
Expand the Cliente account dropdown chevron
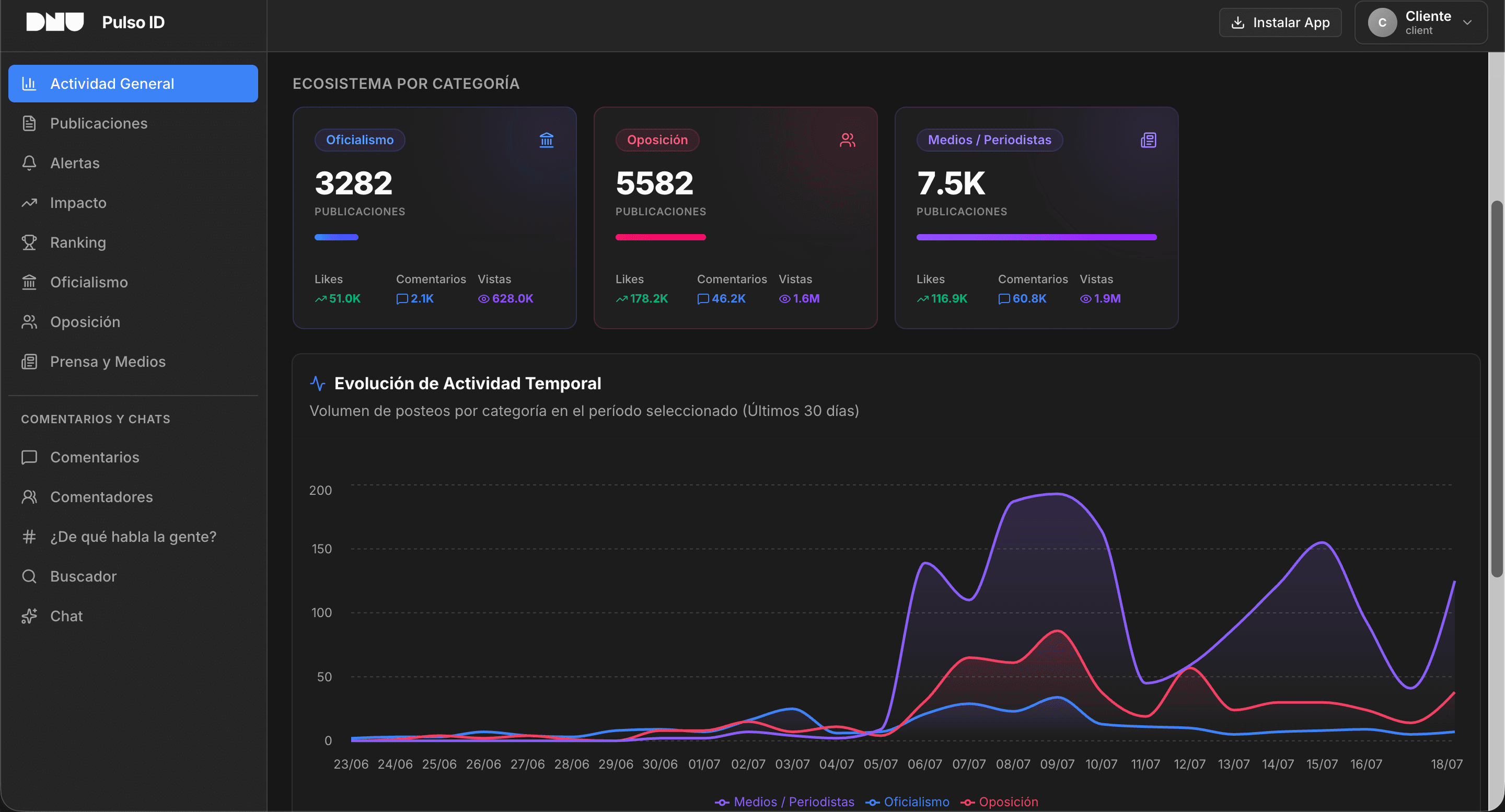coord(1467,23)
